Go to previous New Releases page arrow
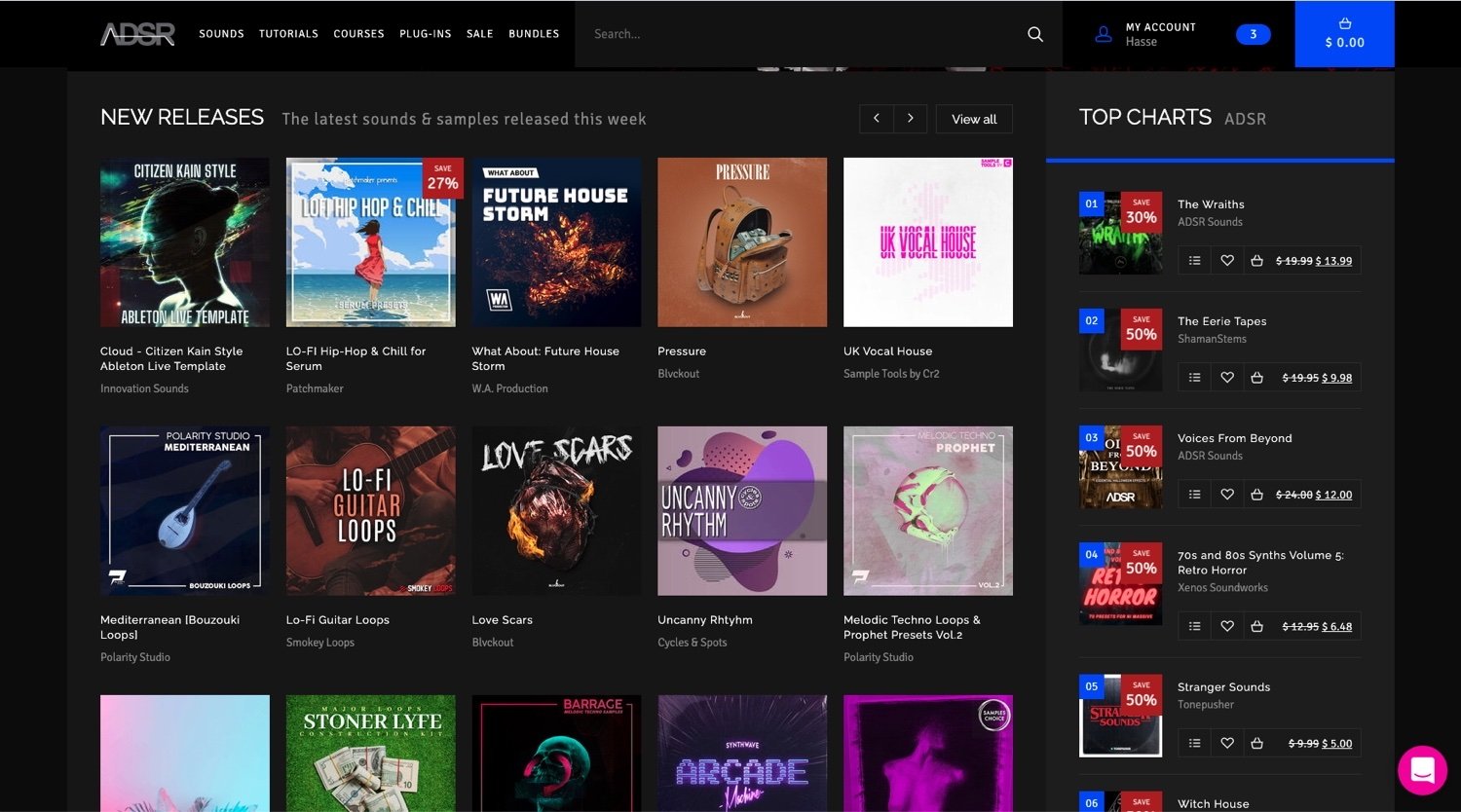Screen dimensions: 1461x812 [876, 119]
